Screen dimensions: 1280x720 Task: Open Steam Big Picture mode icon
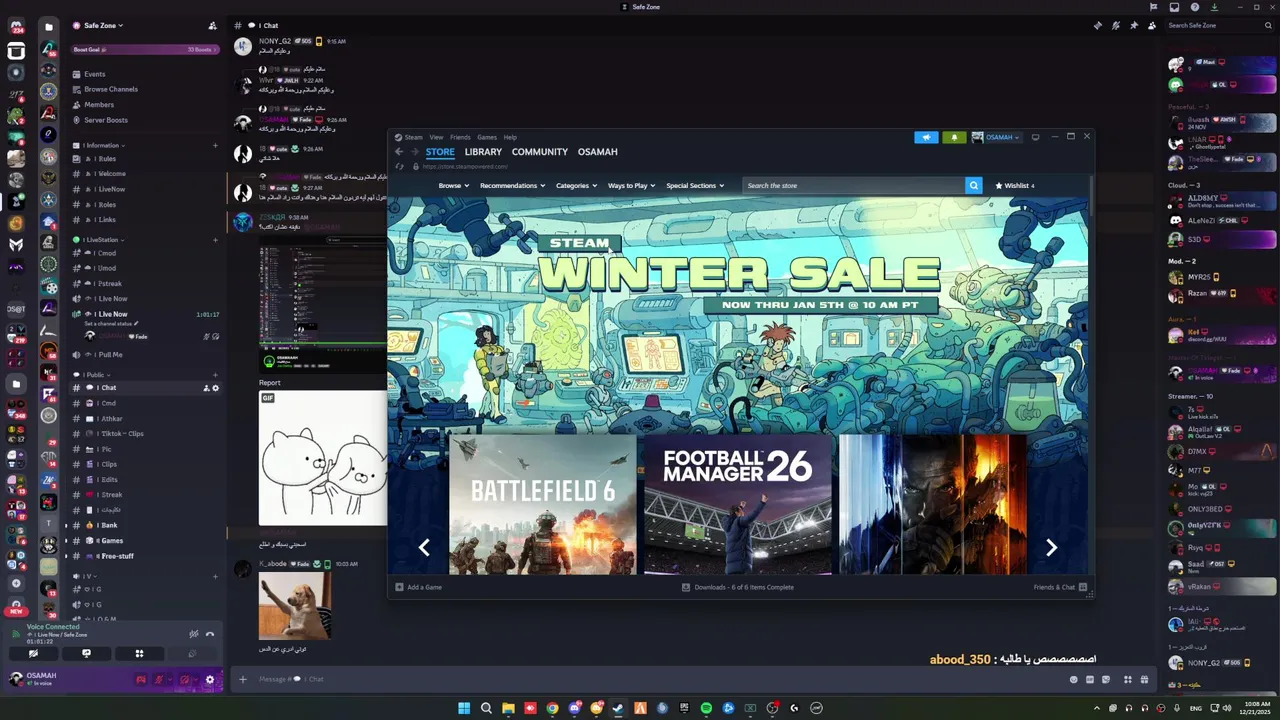point(1035,137)
